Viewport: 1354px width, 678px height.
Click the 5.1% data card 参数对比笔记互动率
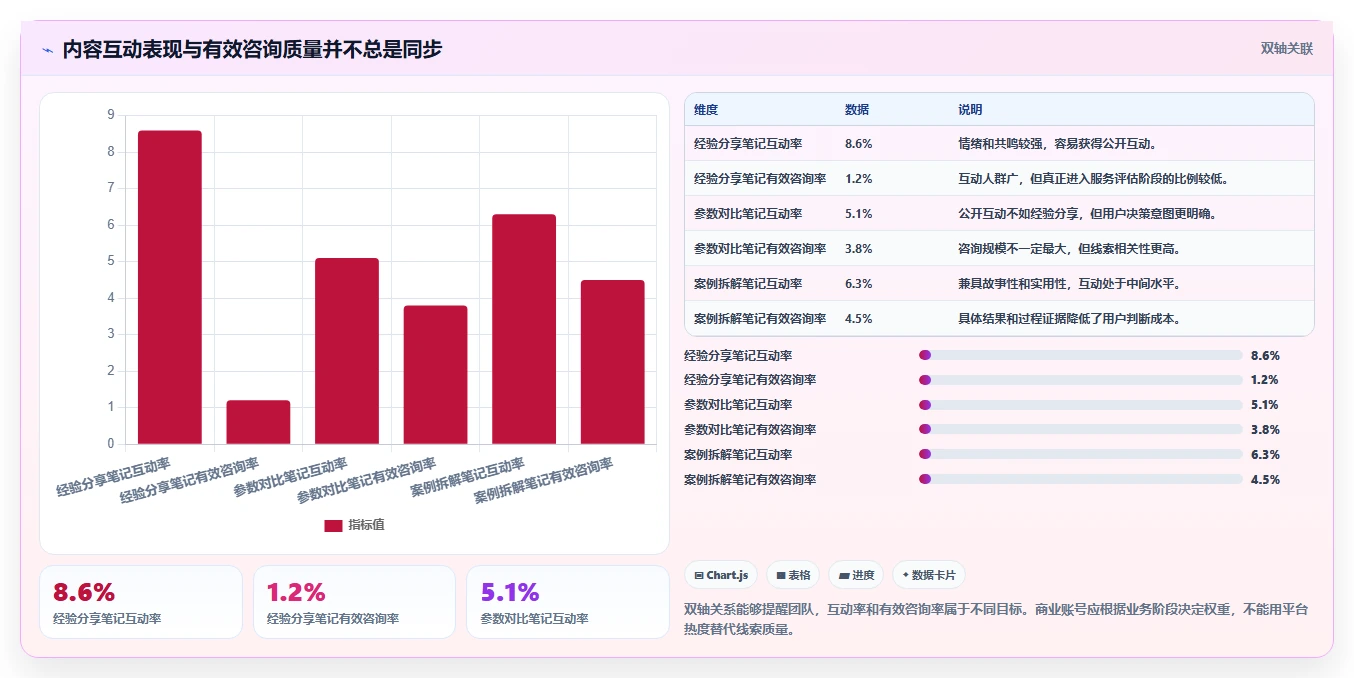pos(568,602)
